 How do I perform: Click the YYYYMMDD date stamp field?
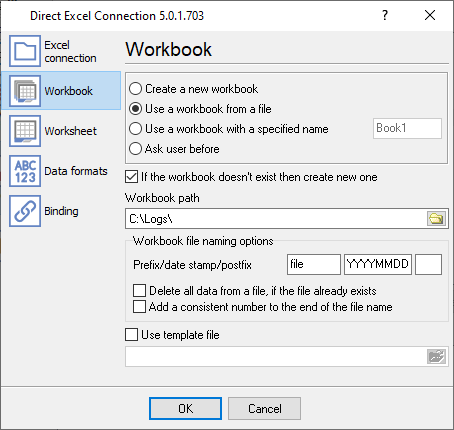tap(378, 264)
